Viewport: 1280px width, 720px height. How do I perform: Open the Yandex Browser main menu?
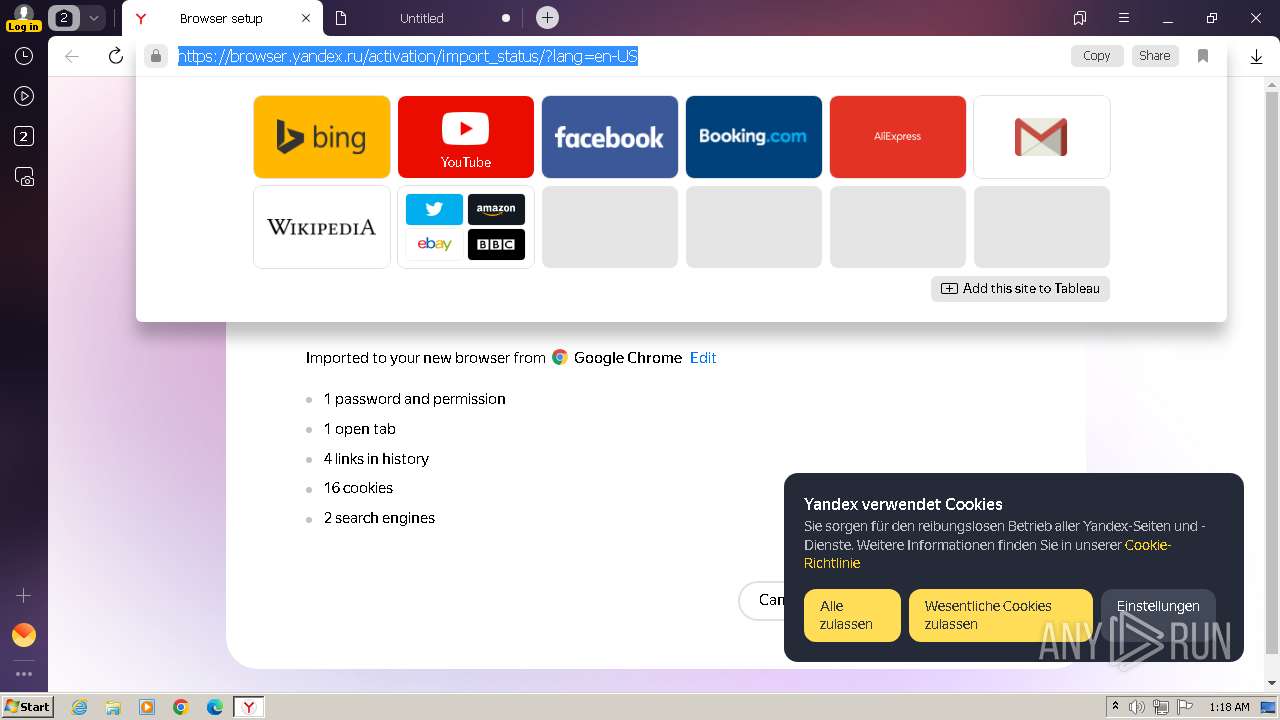coord(1124,18)
